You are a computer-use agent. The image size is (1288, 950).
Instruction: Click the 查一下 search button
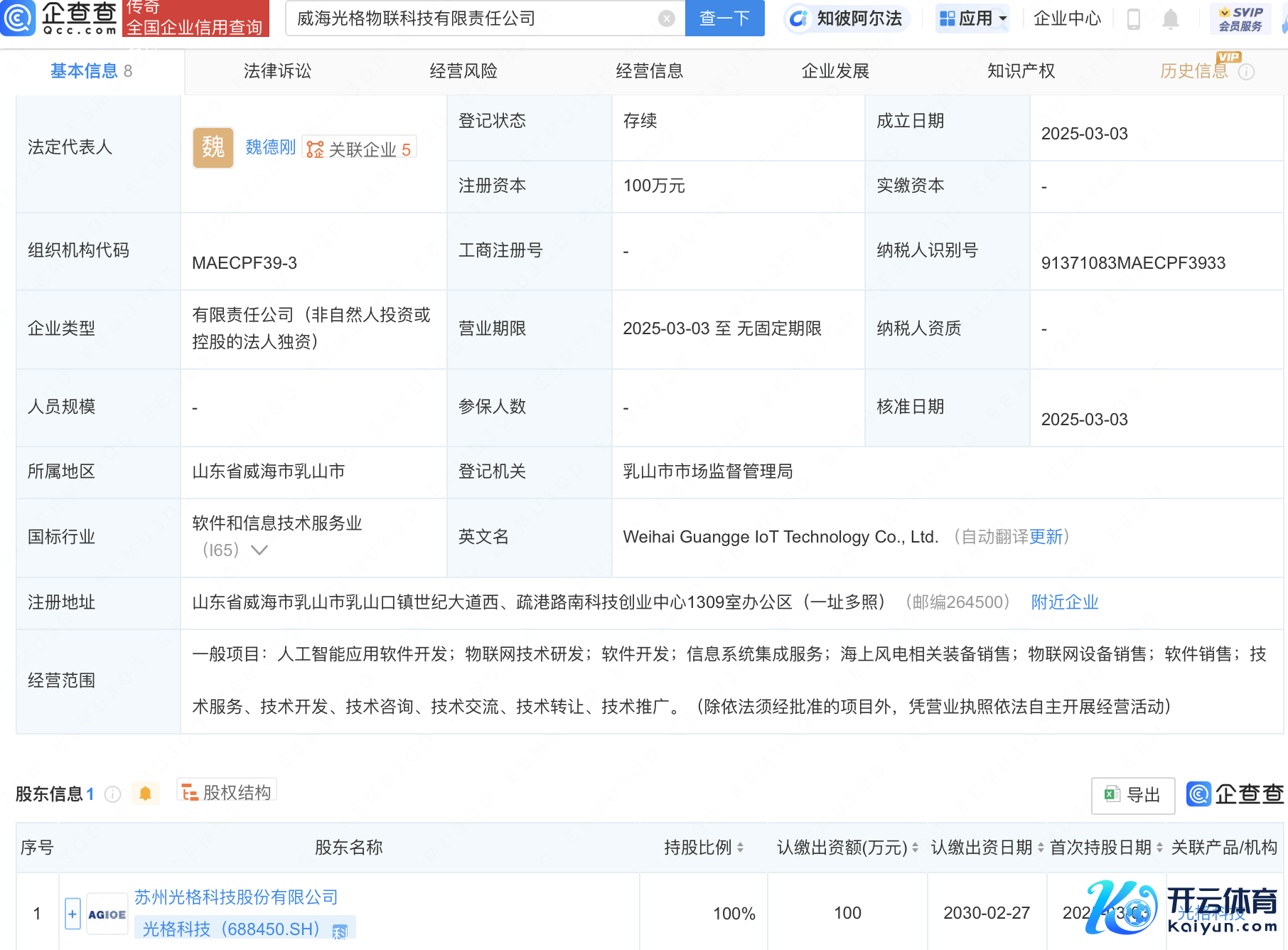coord(724,18)
